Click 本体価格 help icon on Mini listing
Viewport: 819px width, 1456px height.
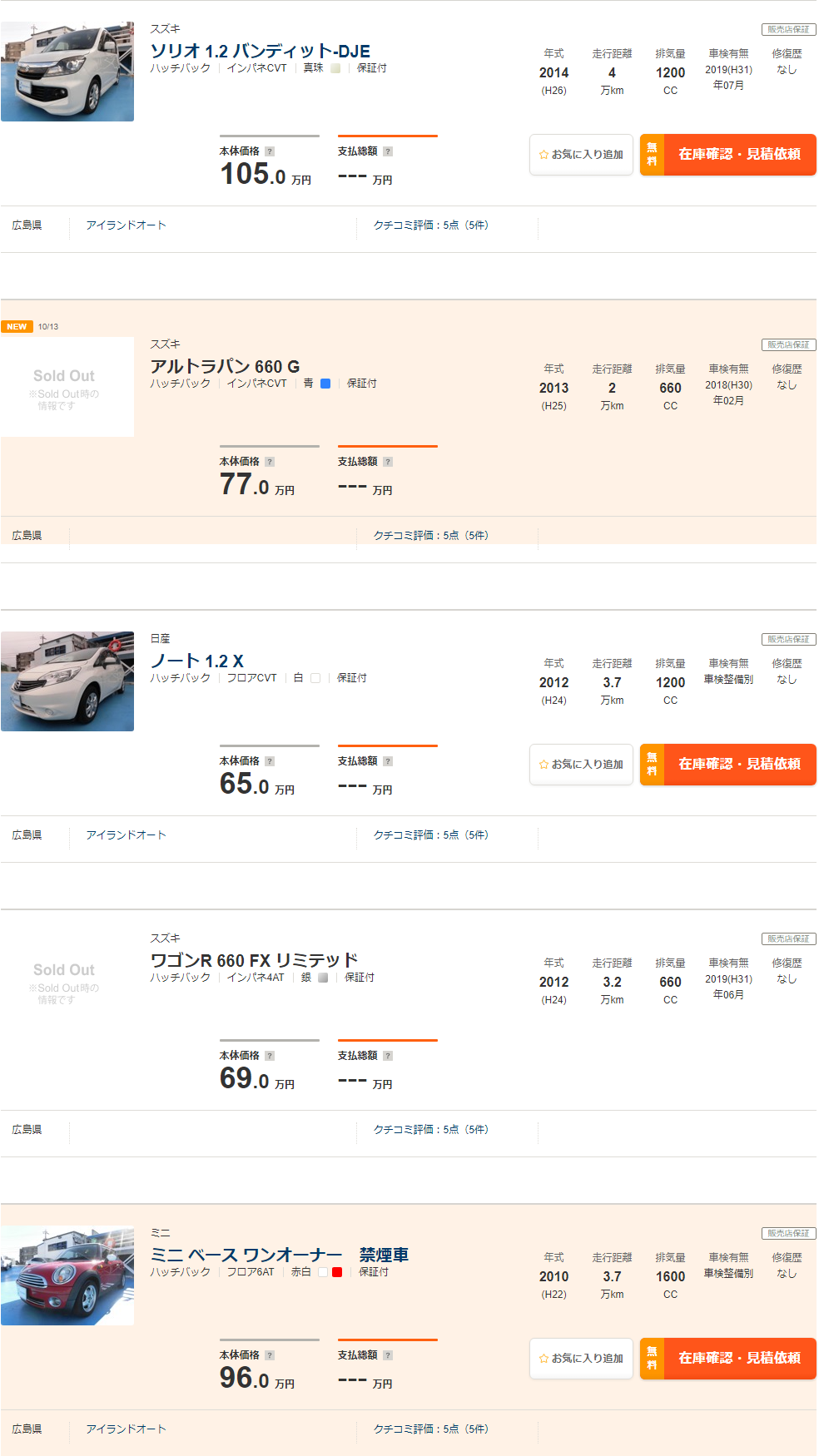coord(270,1355)
